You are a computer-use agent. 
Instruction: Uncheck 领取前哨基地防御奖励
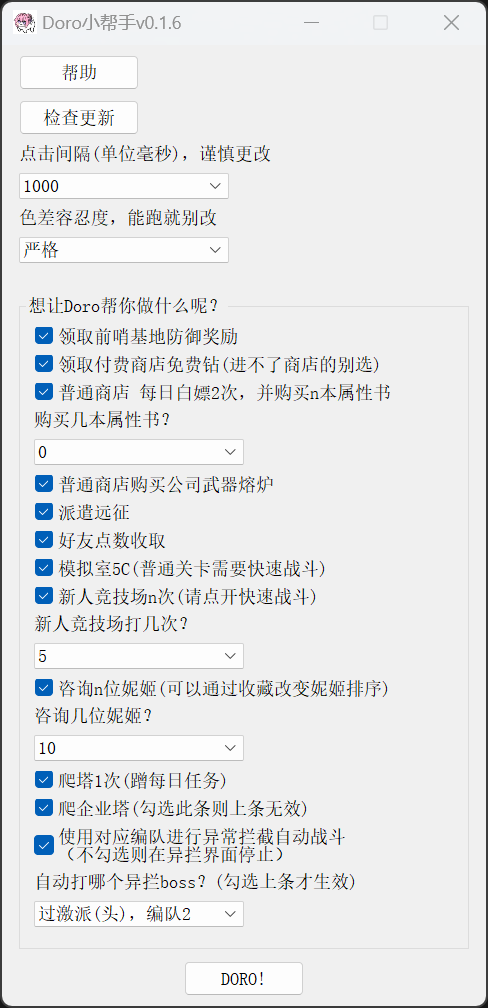click(44, 336)
